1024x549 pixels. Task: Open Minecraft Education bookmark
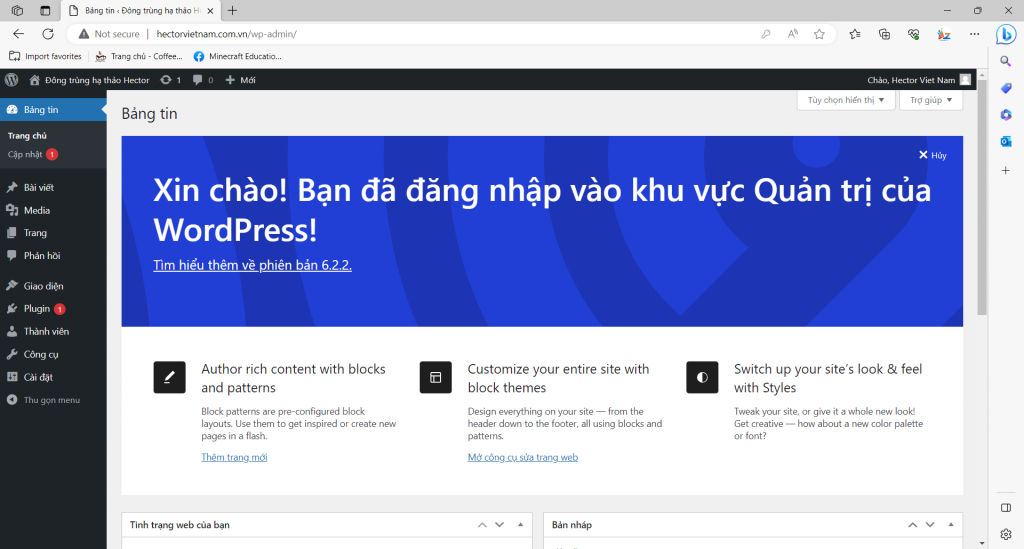[237, 56]
